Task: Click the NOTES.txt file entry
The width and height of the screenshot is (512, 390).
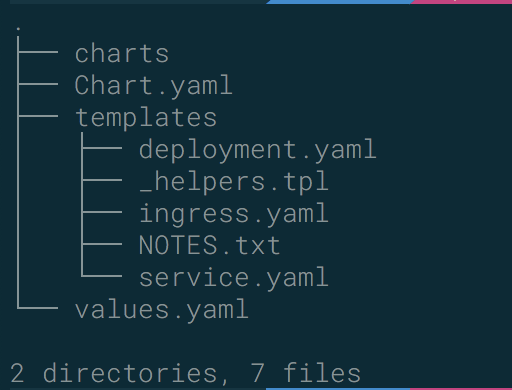Action: (209, 245)
